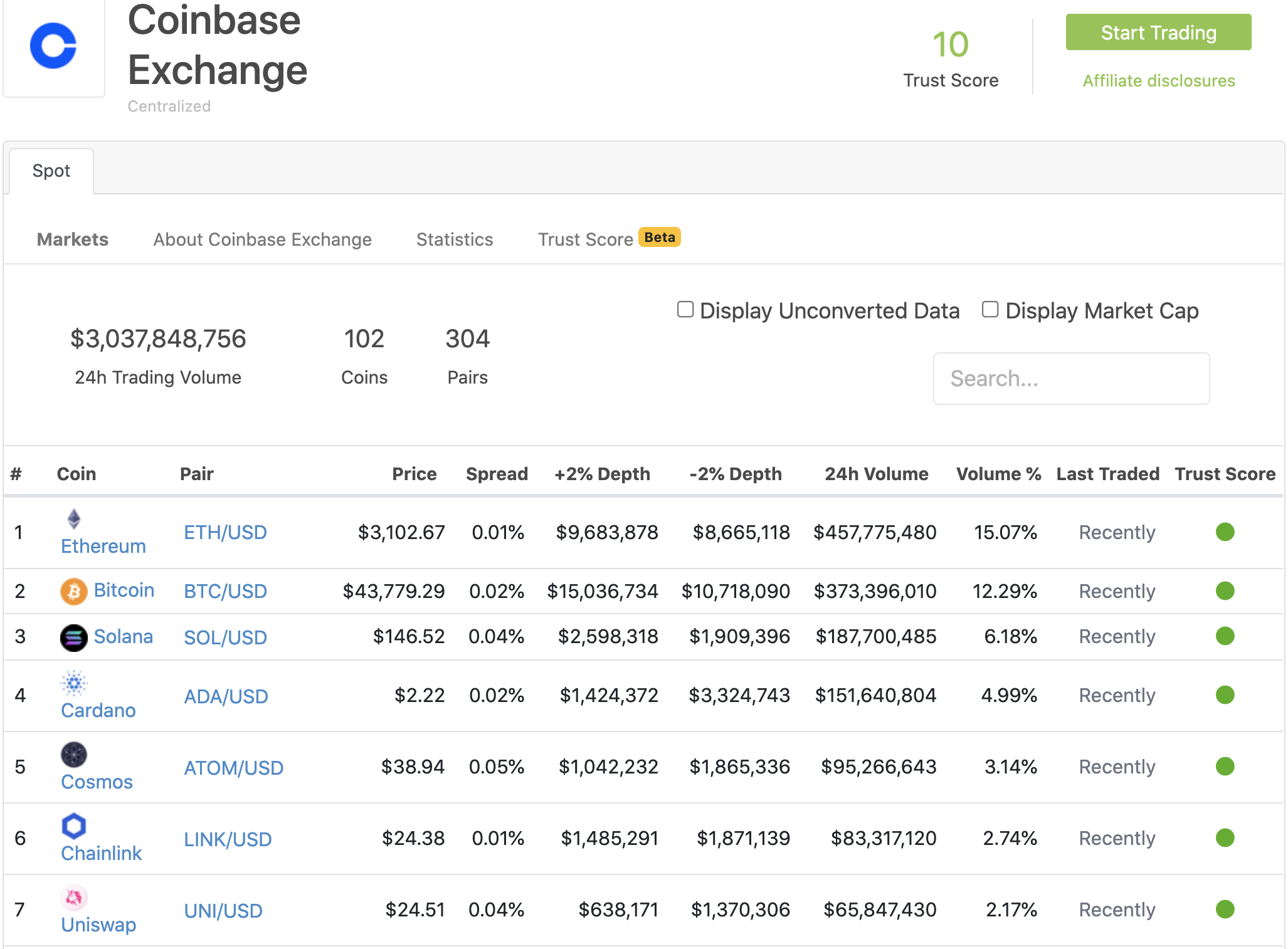Viewport: 1288px width, 949px height.
Task: Click the Start Trading button
Action: 1158,32
